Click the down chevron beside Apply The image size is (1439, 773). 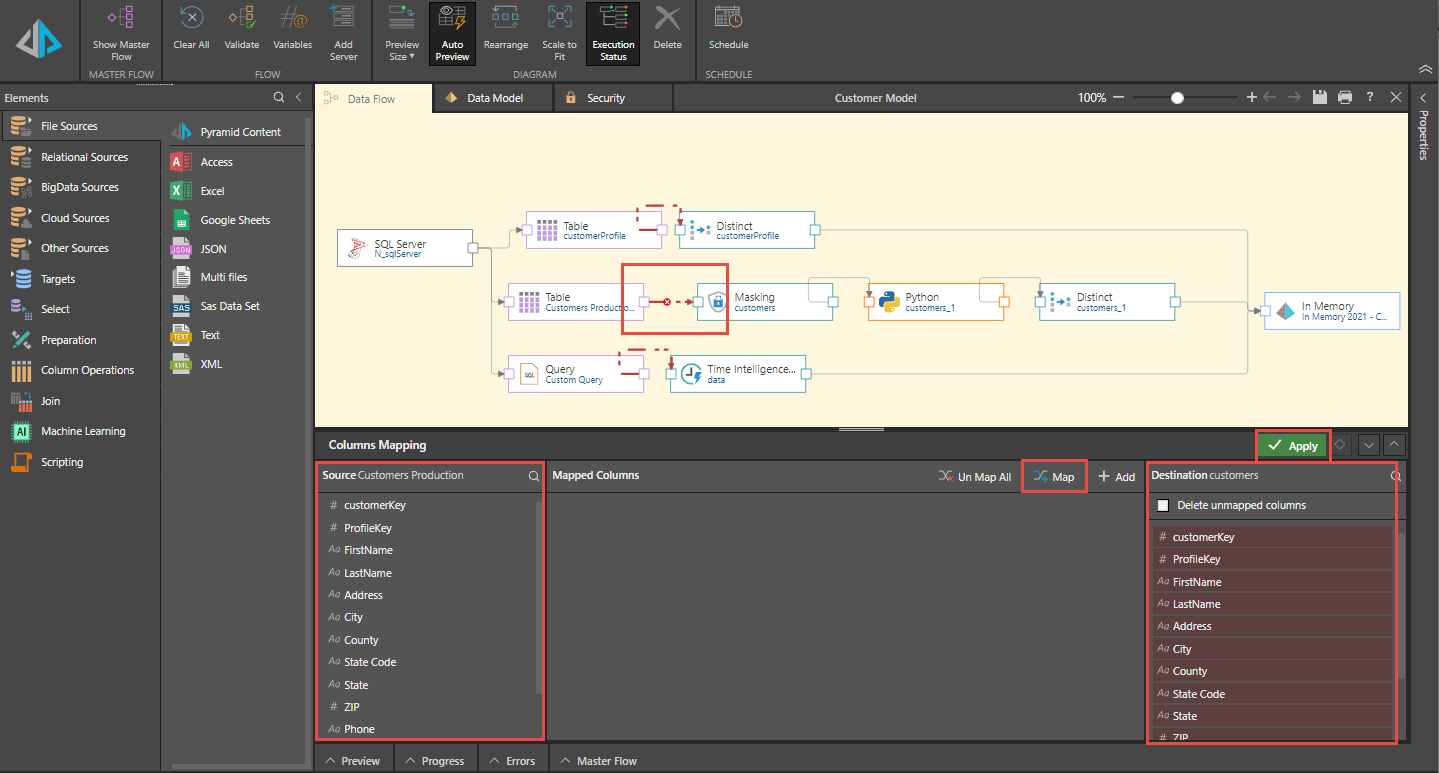1369,445
